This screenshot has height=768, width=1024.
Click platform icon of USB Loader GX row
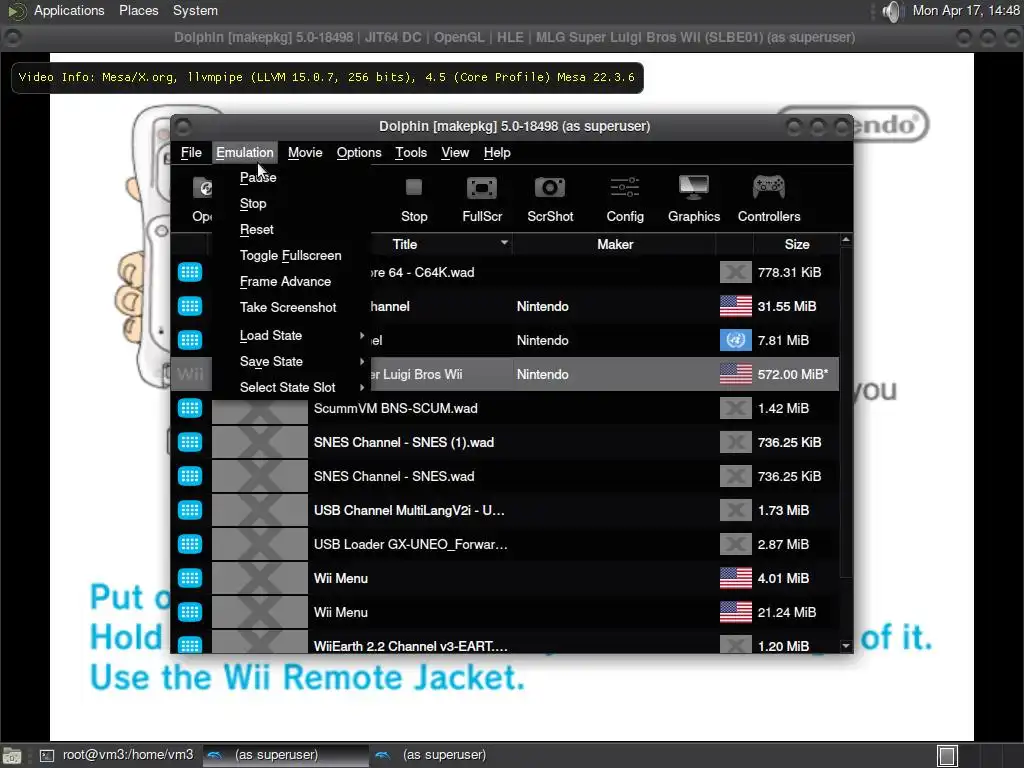click(190, 544)
